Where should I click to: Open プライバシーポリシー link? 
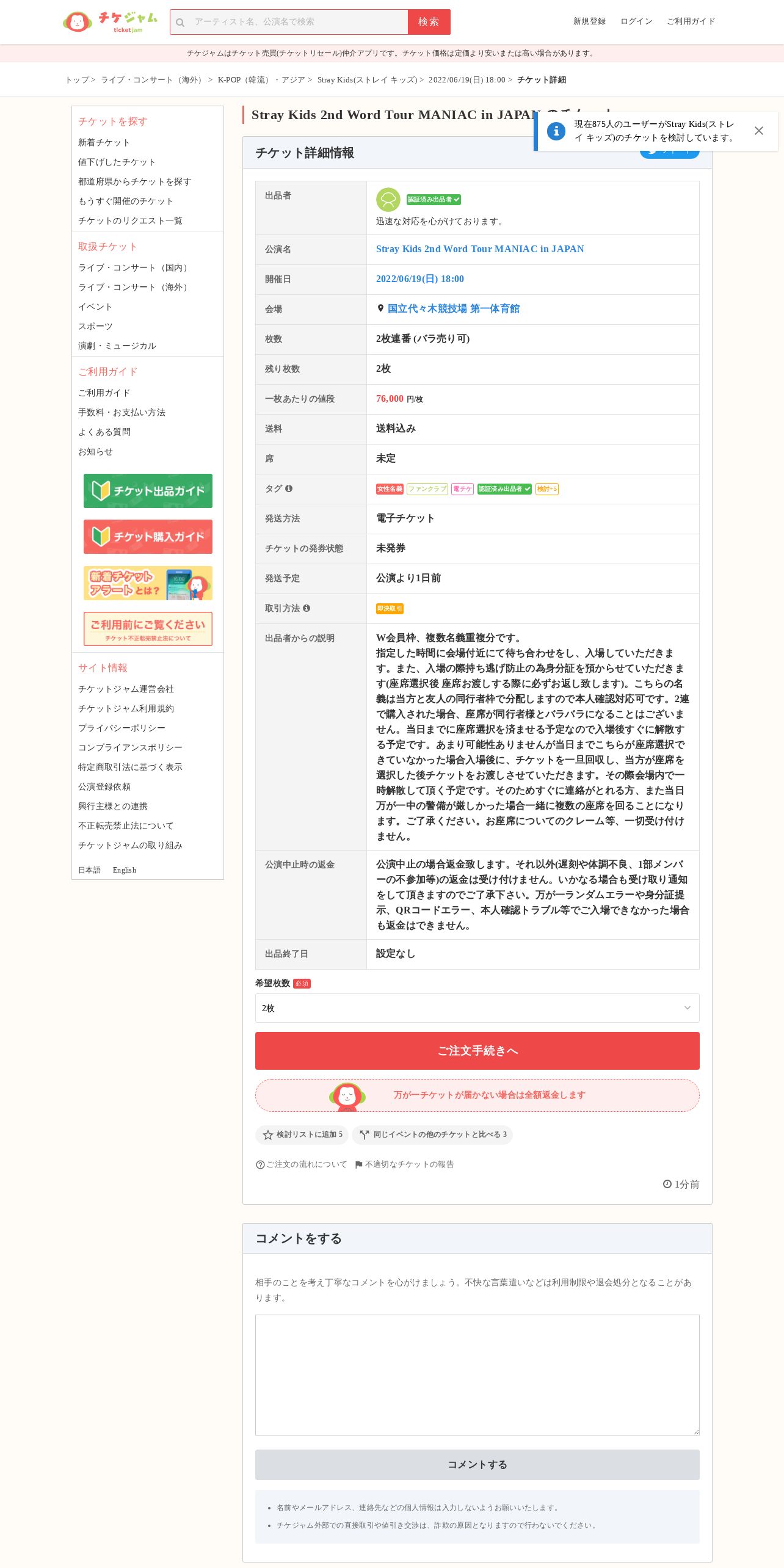[x=122, y=728]
